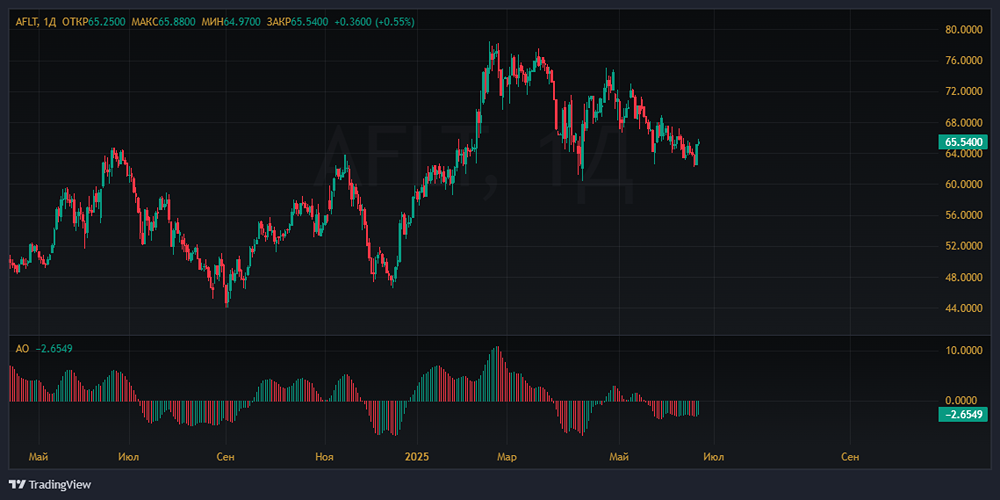Click the Ноя month label on time axis
1000x500 pixels.
(323, 457)
